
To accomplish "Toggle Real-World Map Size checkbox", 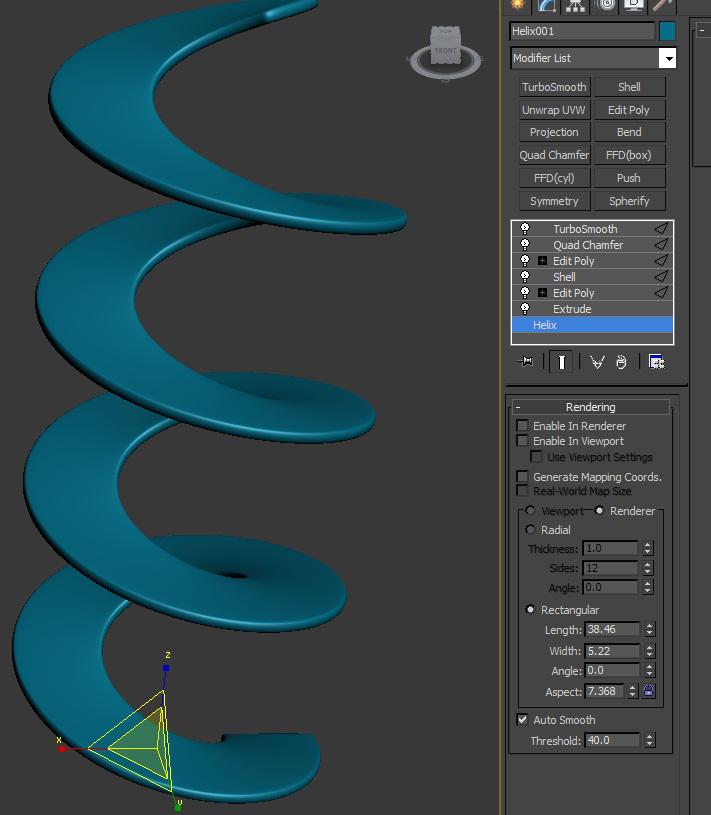I will [522, 491].
